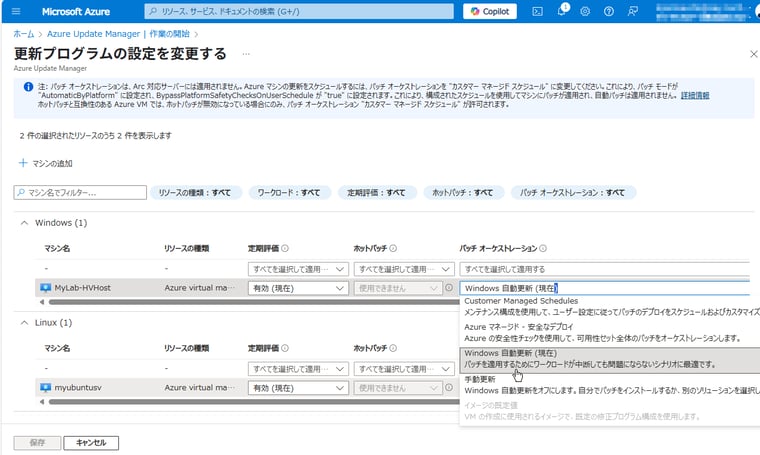Open Windows ホットパッチ apply-all dropdown
760x455 pixels.
404,269
